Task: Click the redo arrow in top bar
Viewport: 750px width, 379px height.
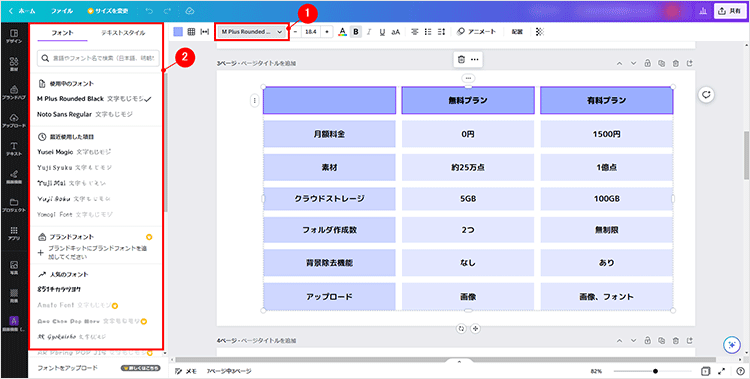Action: (167, 11)
